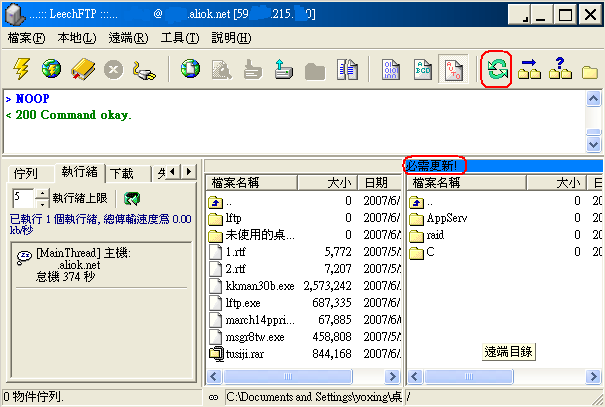Screen dimensions: 605x407
Task: Open the 工具 menu
Action: coord(178,38)
